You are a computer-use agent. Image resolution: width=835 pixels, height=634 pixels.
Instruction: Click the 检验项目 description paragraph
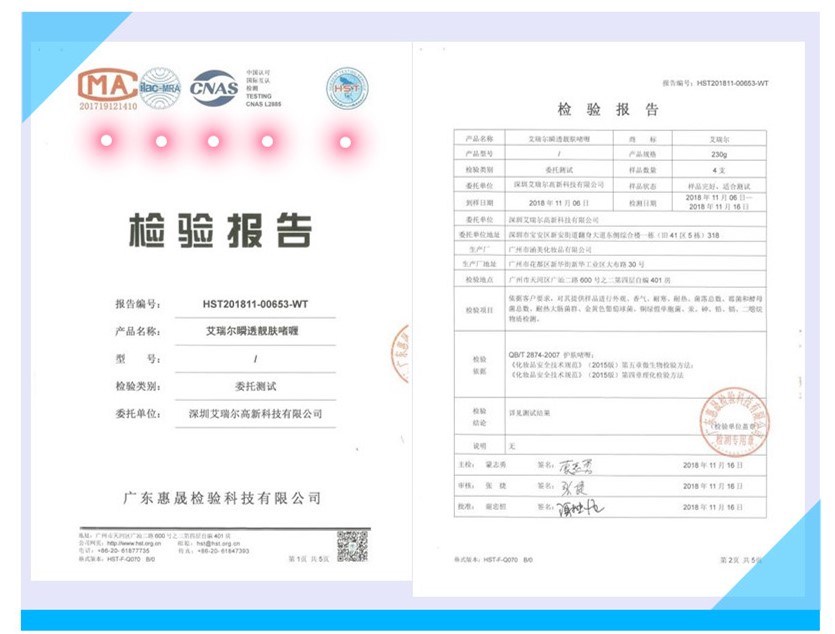pyautogui.click(x=635, y=309)
